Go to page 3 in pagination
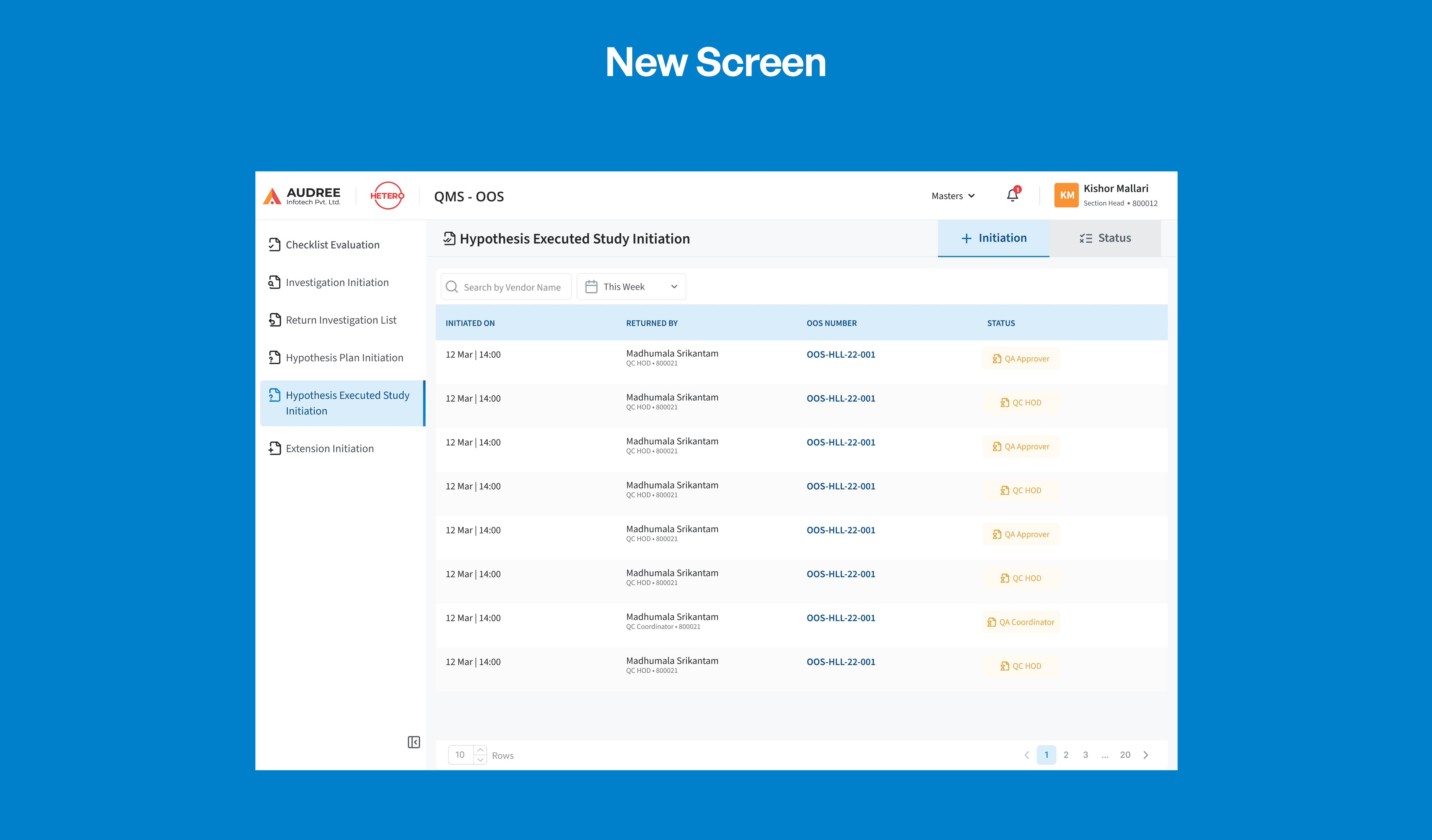This screenshot has width=1432, height=840. [1085, 755]
